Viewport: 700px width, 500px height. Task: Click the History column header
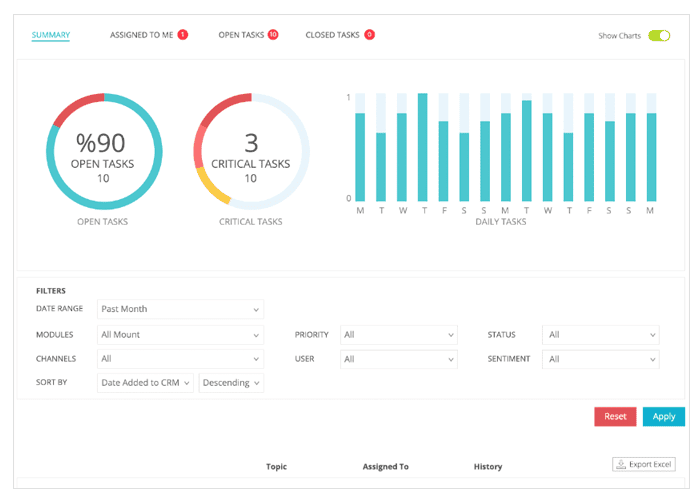tap(488, 467)
